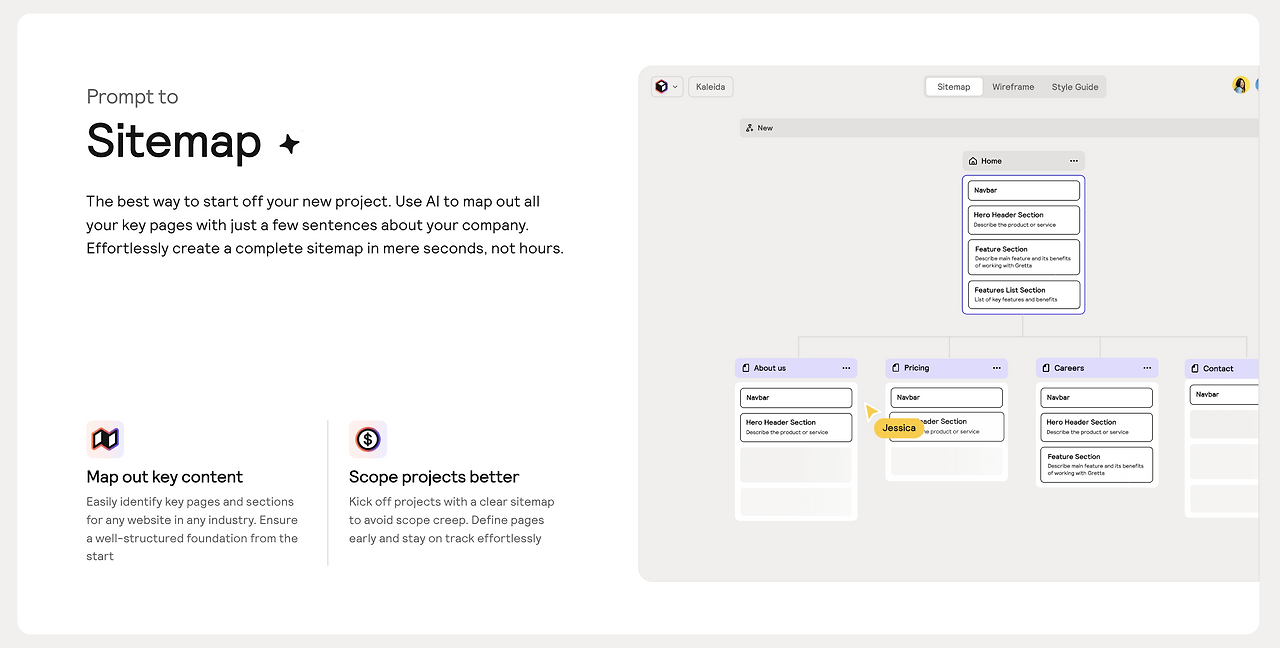Select the Contact Navbar block

(x=1224, y=394)
